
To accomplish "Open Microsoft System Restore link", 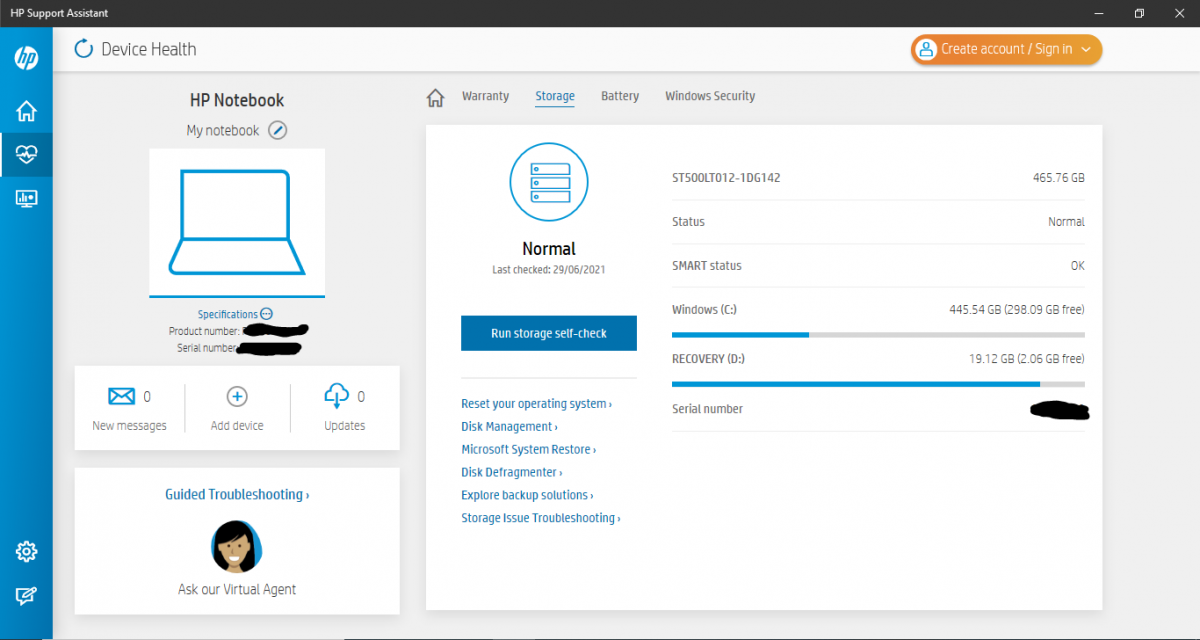I will coord(528,450).
